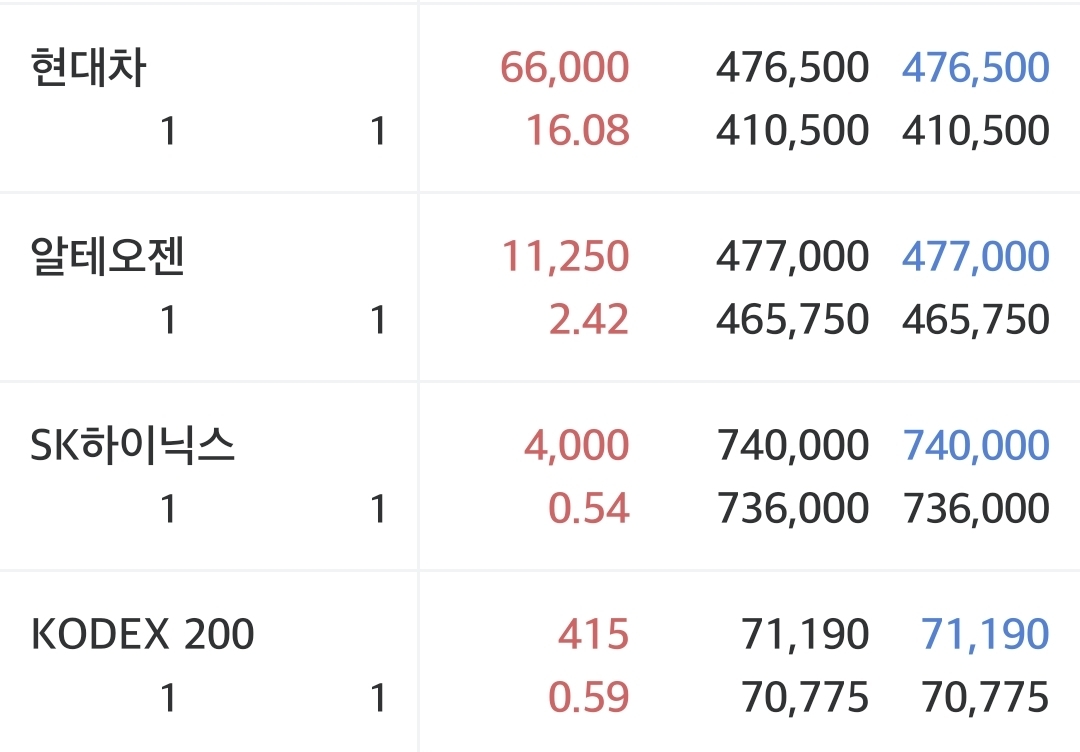This screenshot has height=752, width=1080.
Task: Click 알테오젠 profit amount 11,250
Action: [x=565, y=256]
